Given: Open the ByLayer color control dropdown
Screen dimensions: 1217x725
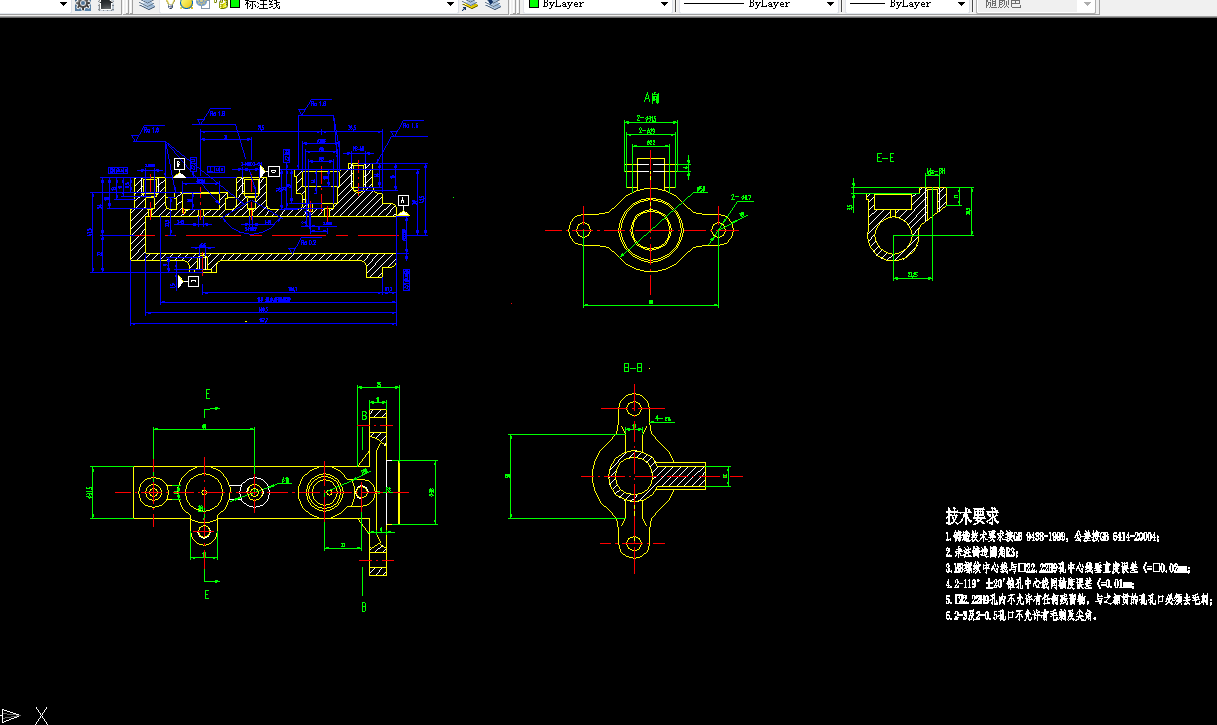Looking at the screenshot, I should point(599,4).
